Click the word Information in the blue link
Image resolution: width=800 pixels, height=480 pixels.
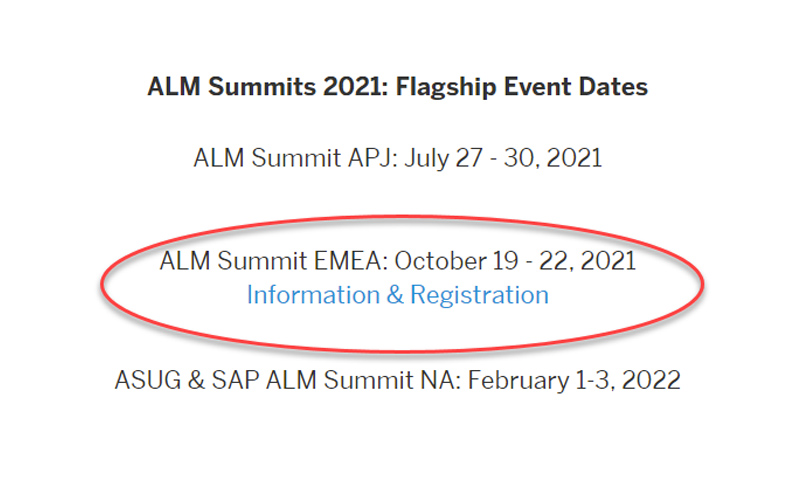coord(313,295)
